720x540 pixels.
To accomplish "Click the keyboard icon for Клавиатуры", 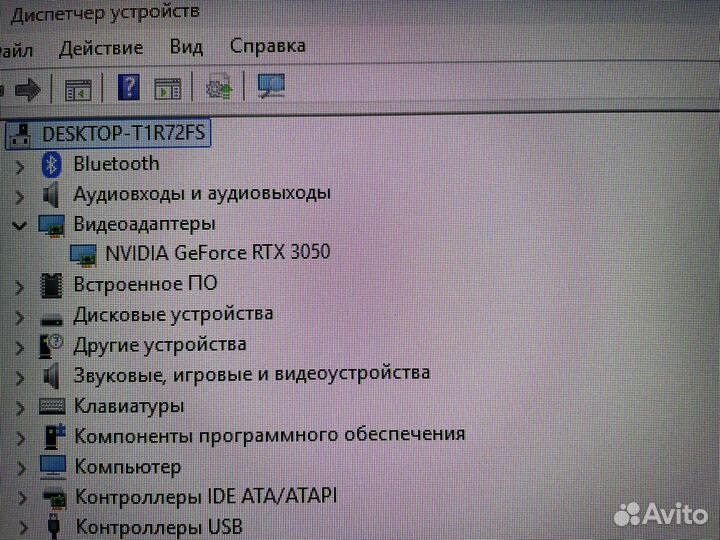I will [x=52, y=406].
